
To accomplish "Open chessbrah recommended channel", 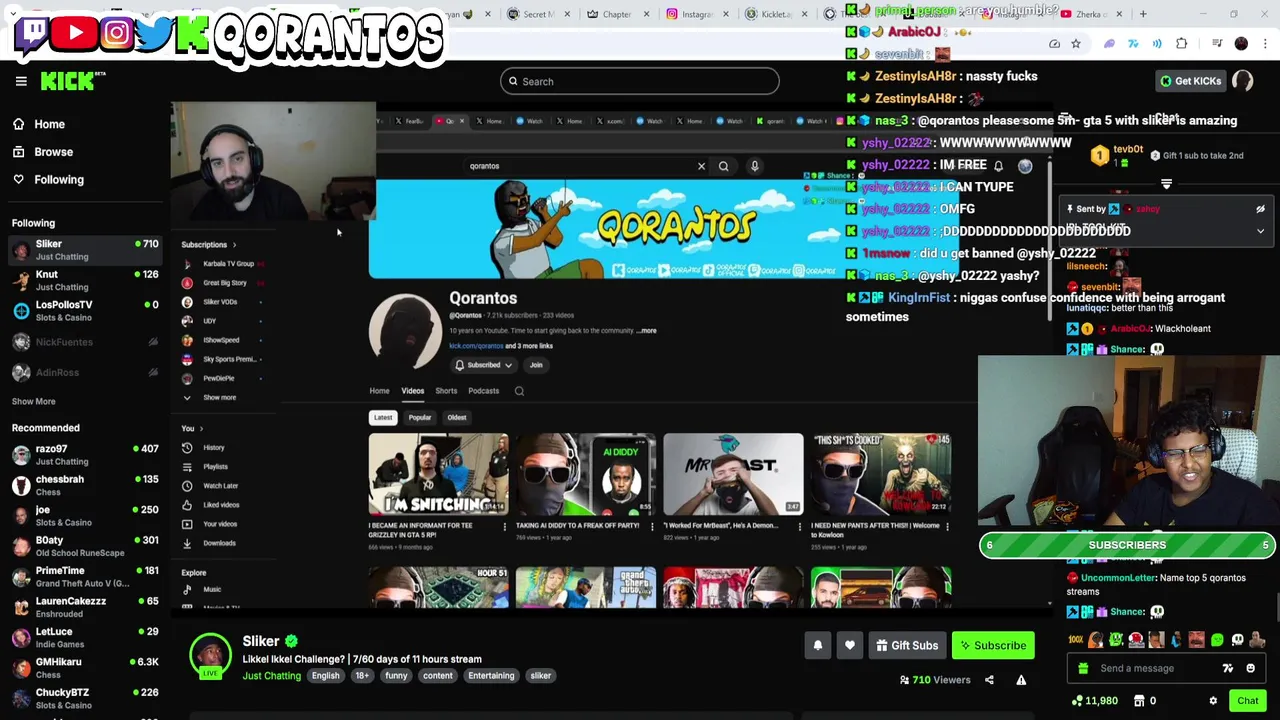I will click(x=85, y=485).
